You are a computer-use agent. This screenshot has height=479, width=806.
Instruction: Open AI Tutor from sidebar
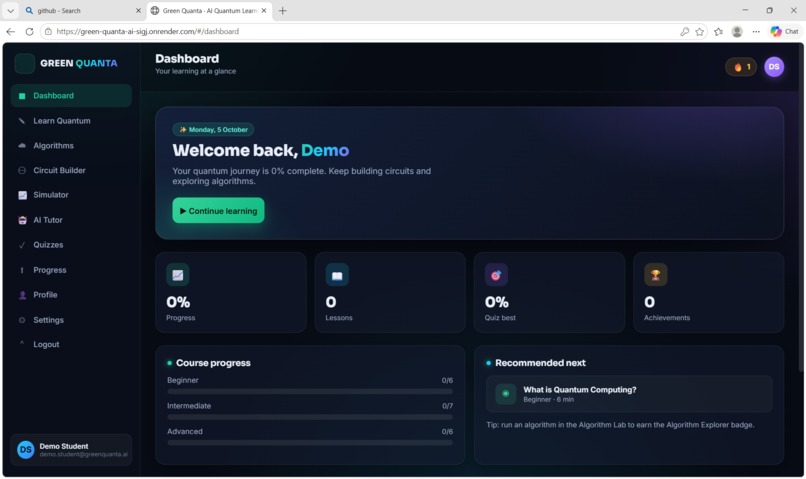[71, 220]
